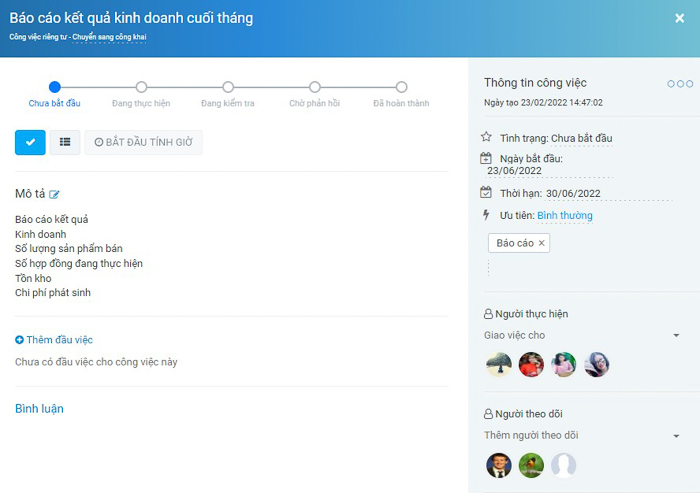Select the suited man follower avatar
Screen dimensions: 700x493
tap(499, 465)
